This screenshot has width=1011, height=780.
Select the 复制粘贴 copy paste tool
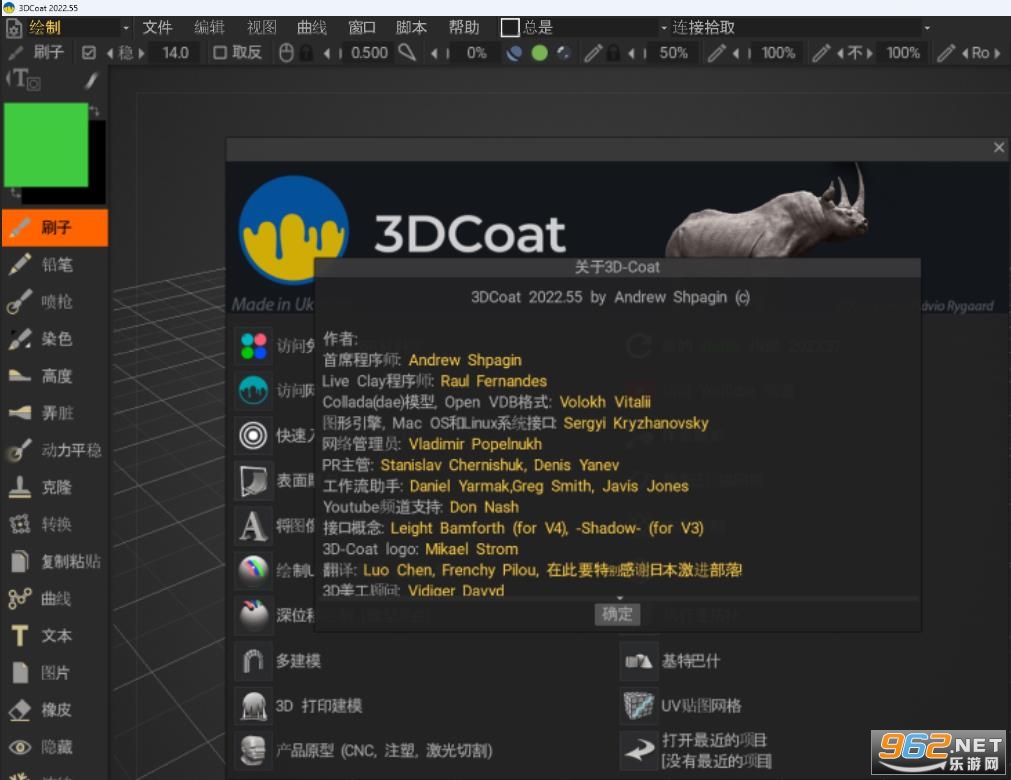click(55, 561)
